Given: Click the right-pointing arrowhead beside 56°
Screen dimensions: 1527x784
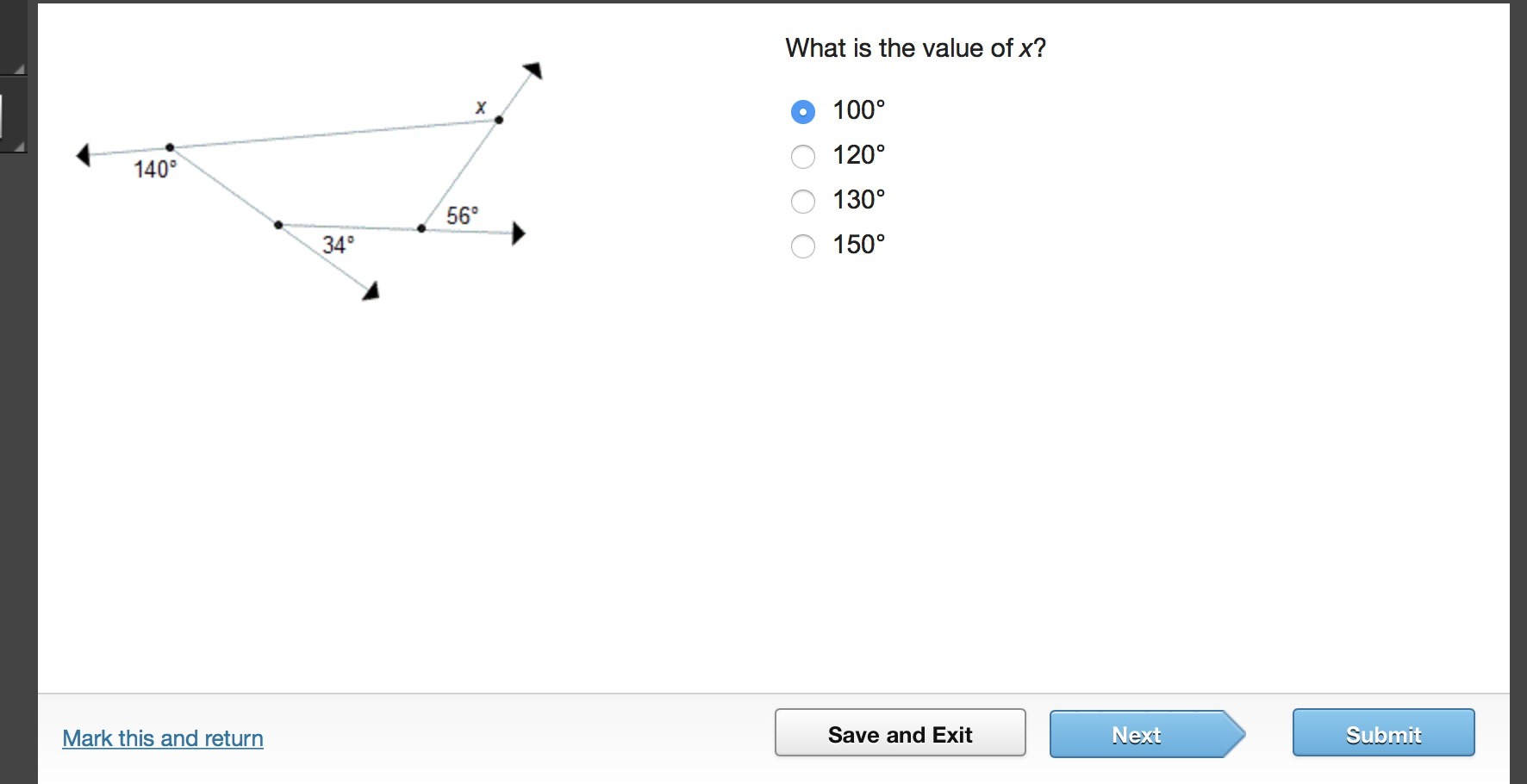Looking at the screenshot, I should pyautogui.click(x=518, y=233).
